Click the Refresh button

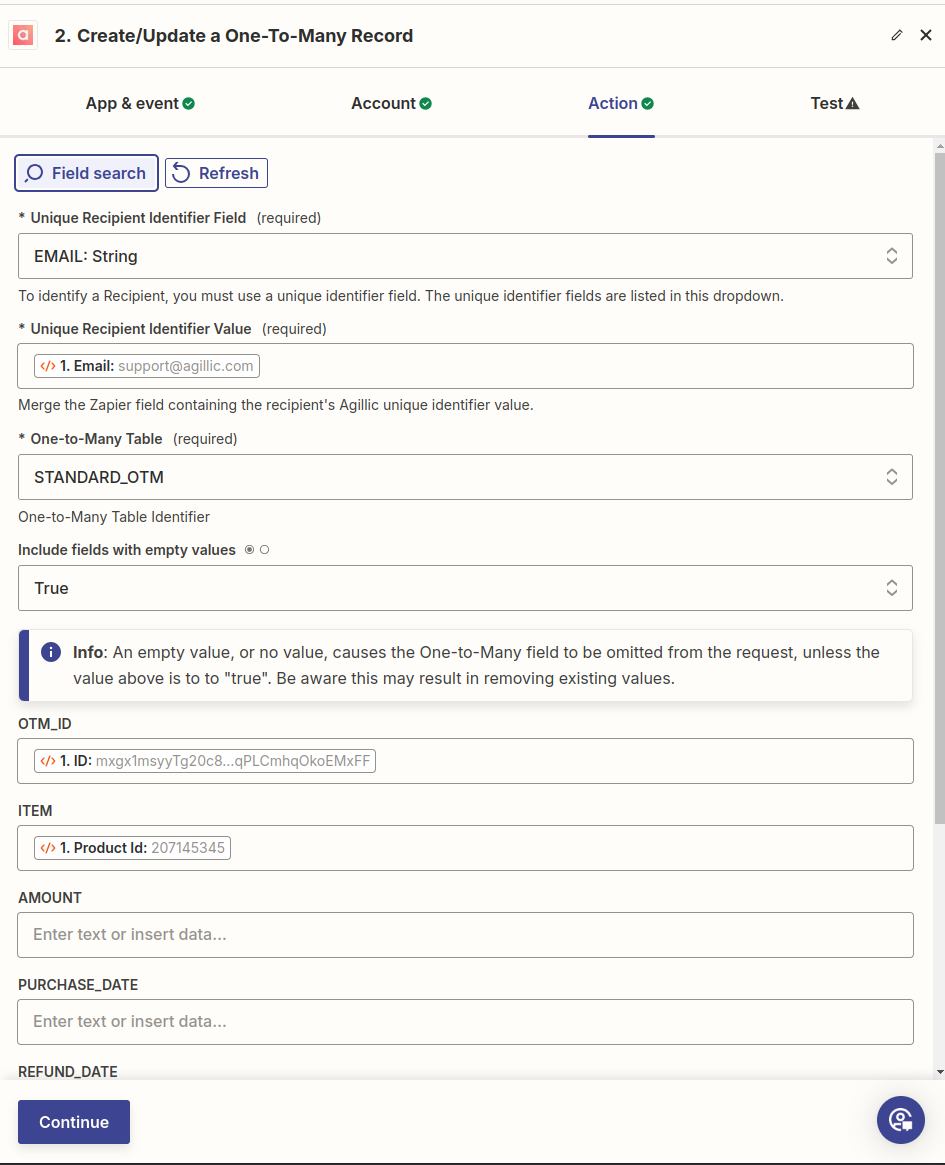click(x=216, y=173)
